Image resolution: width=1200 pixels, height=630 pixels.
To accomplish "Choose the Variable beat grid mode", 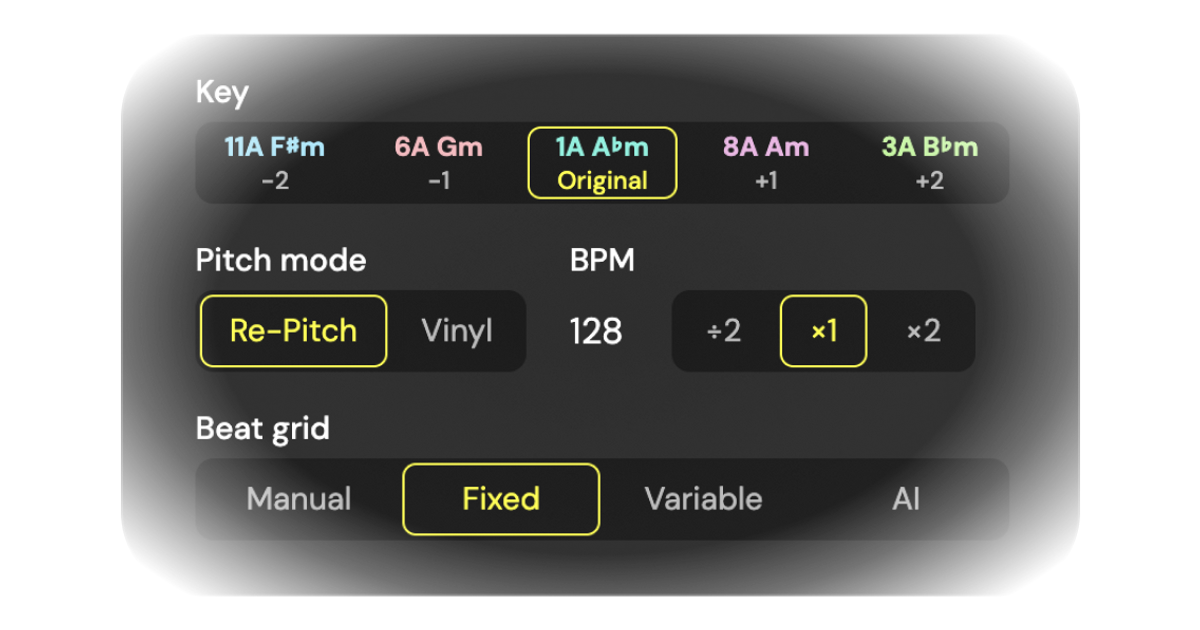I will coord(703,499).
